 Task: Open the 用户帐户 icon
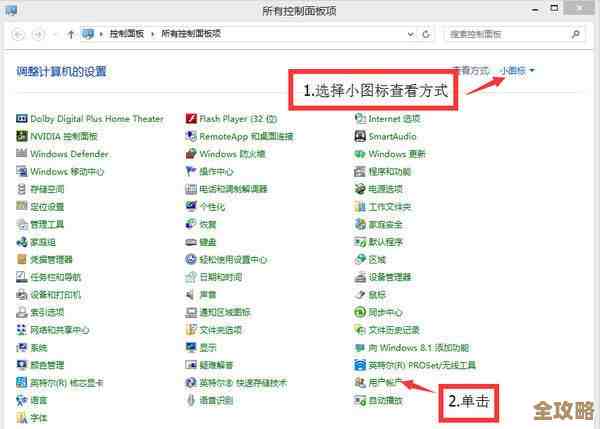pyautogui.click(x=360, y=382)
